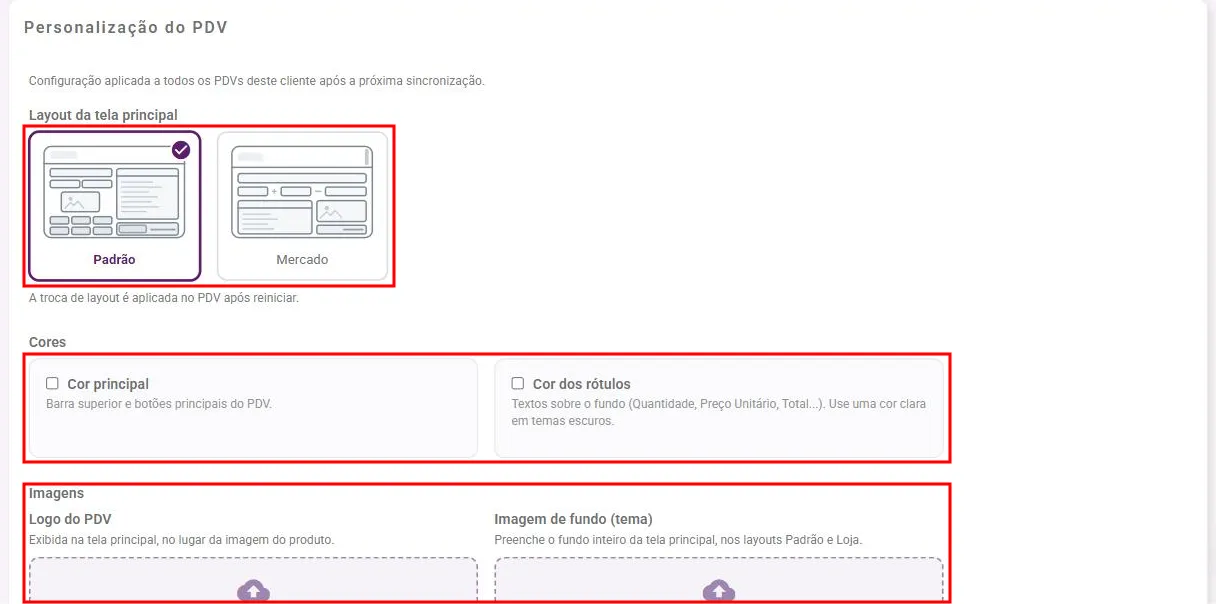1216x604 pixels.
Task: Click the text about configuration applied after synchronization
Action: pyautogui.click(x=257, y=81)
